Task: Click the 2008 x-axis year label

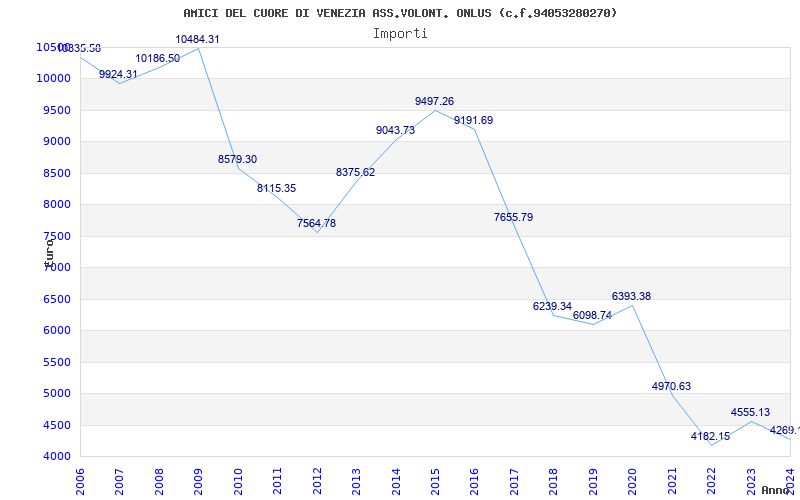Action: click(x=159, y=481)
